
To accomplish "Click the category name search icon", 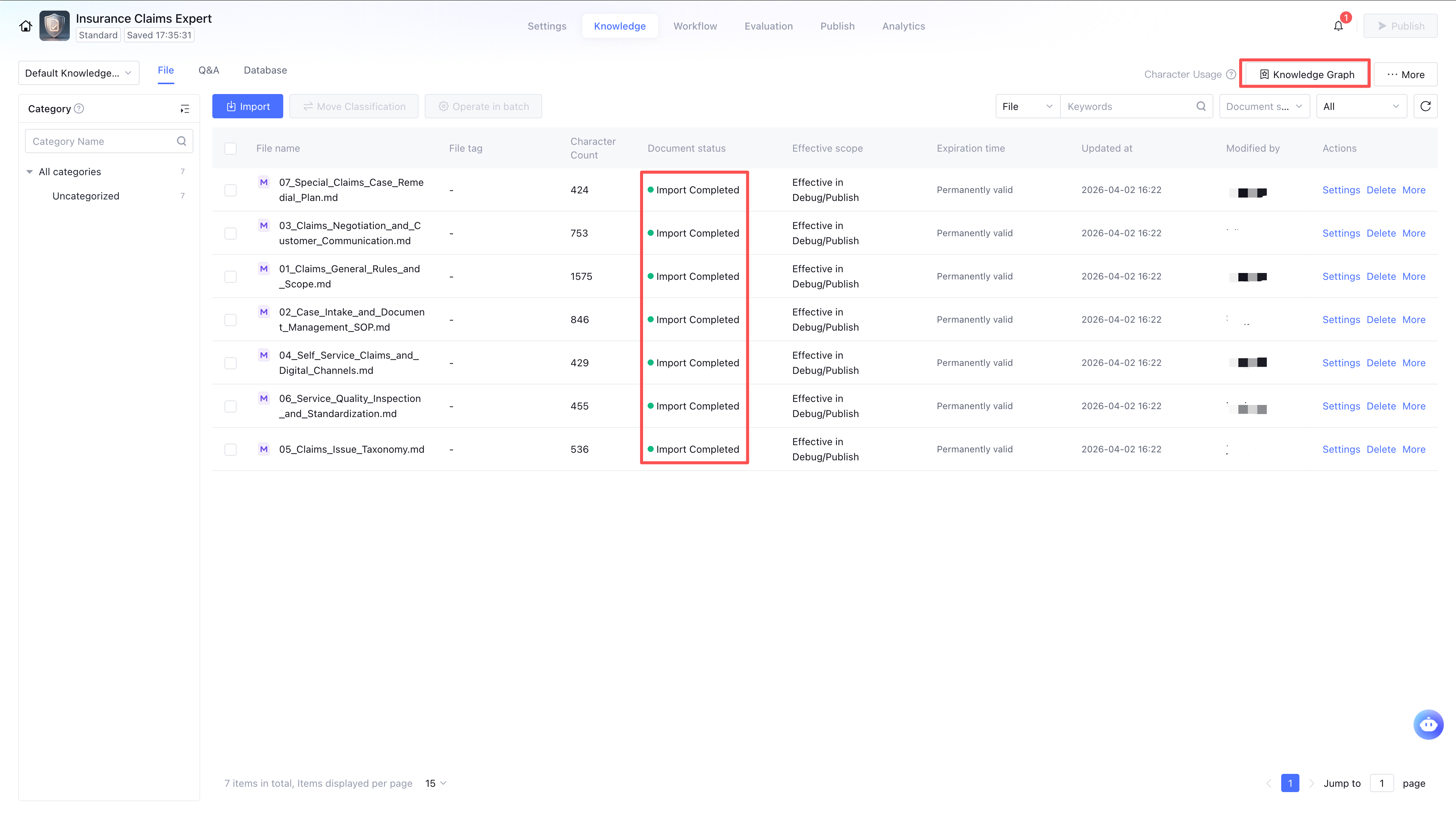I will [x=182, y=141].
